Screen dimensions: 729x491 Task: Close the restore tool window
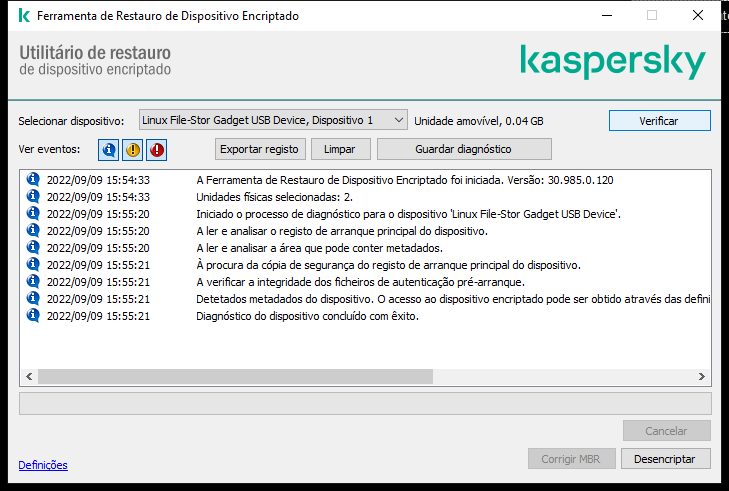coord(698,15)
